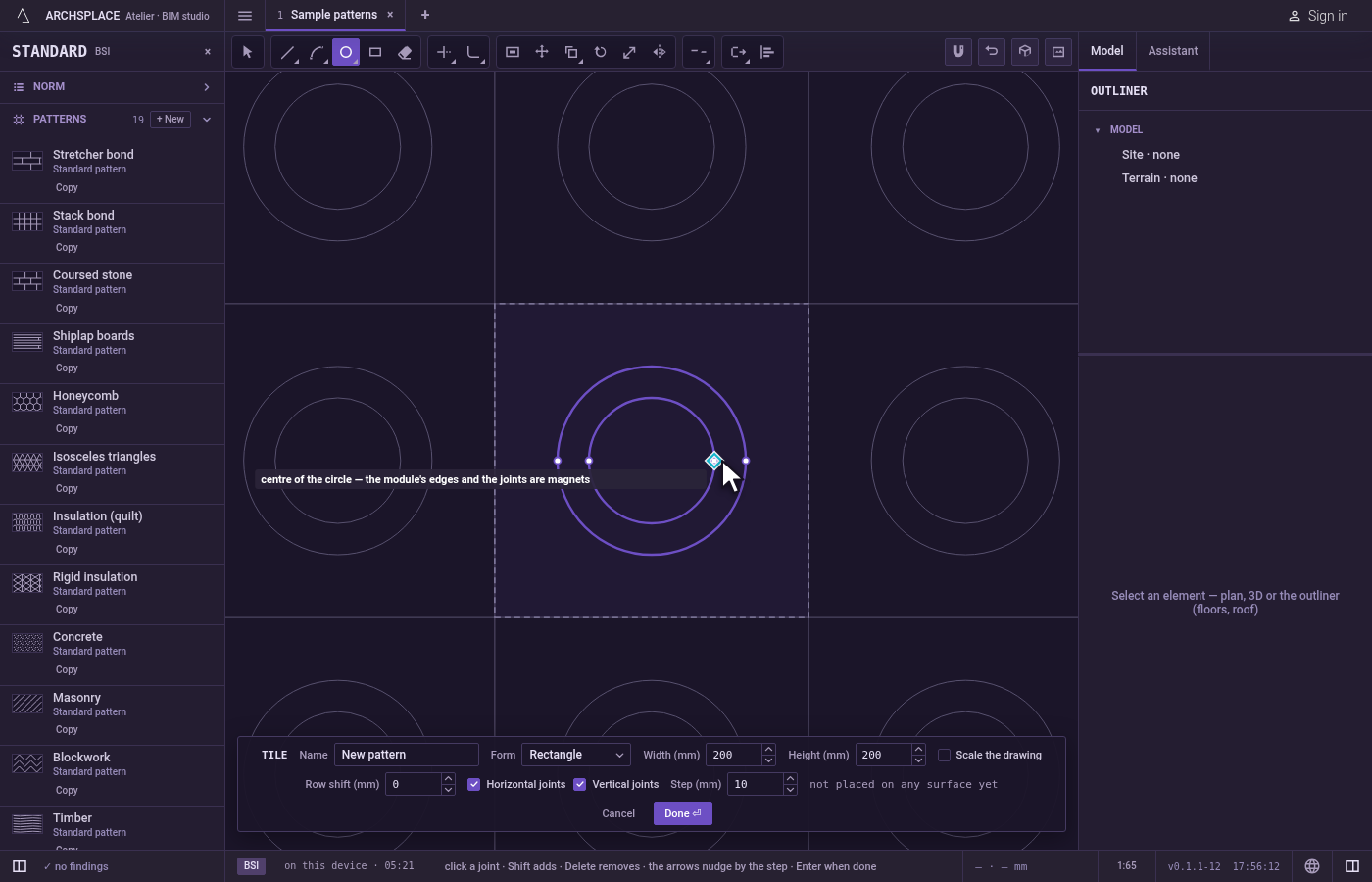Viewport: 1372px width, 882px height.
Task: Activate the Rotate tool
Action: click(601, 52)
